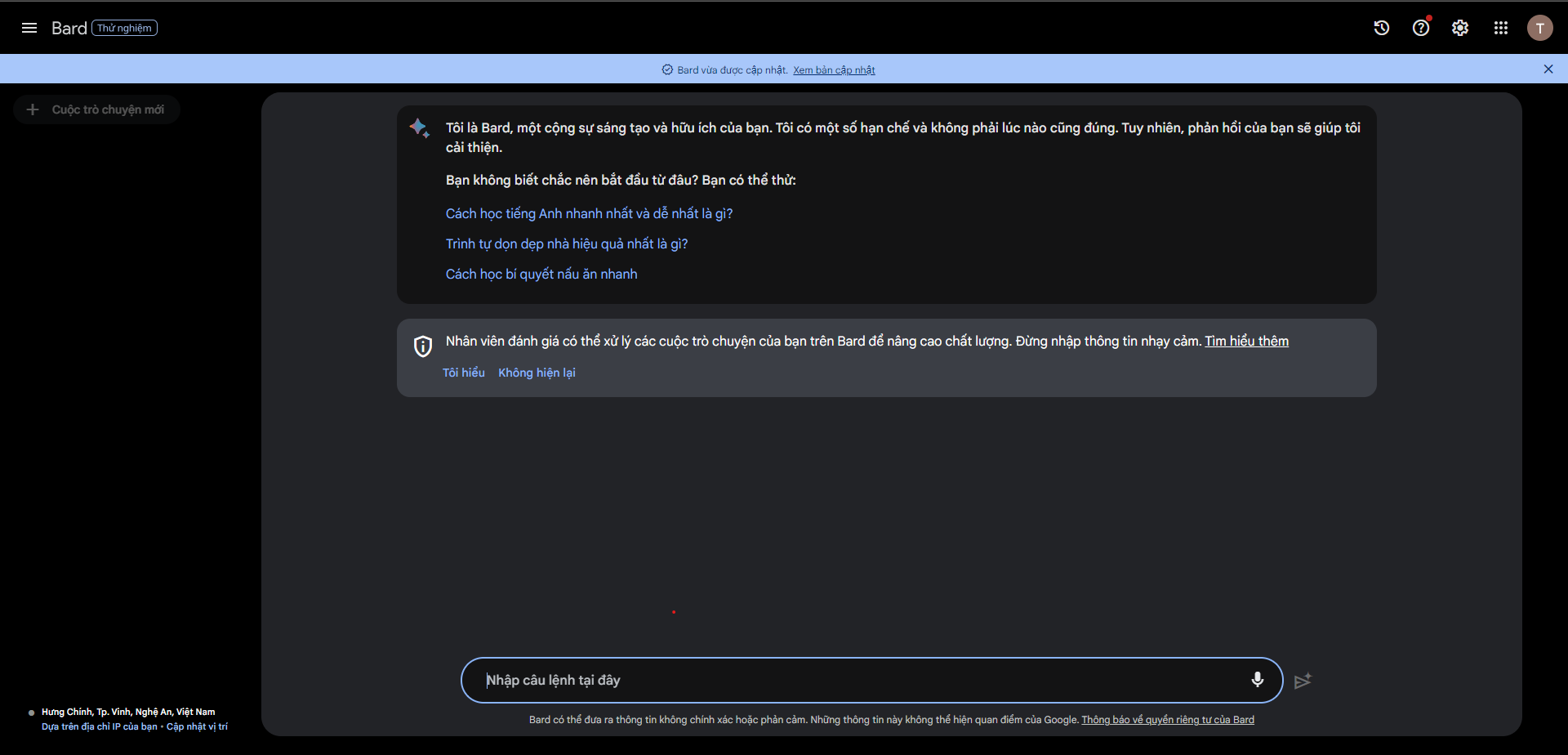Click Không hiện lại to hide notice
The image size is (1568, 755).
[x=537, y=373]
